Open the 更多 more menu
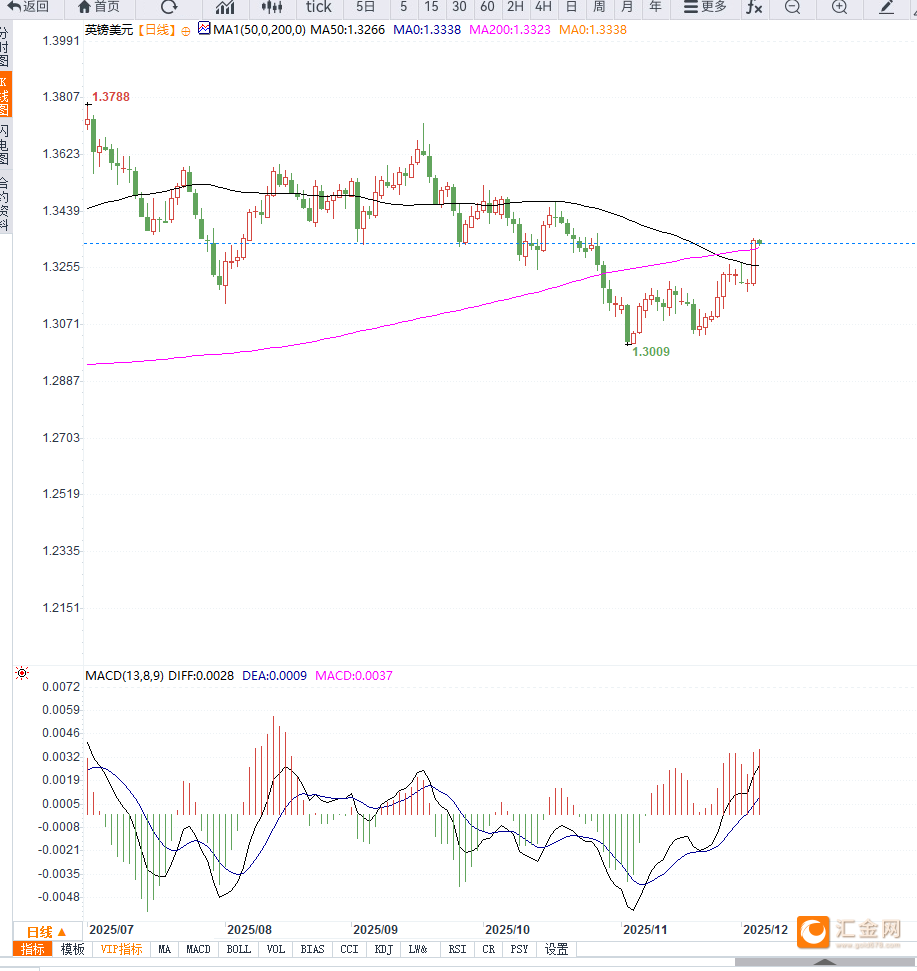Image resolution: width=917 pixels, height=971 pixels. pyautogui.click(x=705, y=7)
